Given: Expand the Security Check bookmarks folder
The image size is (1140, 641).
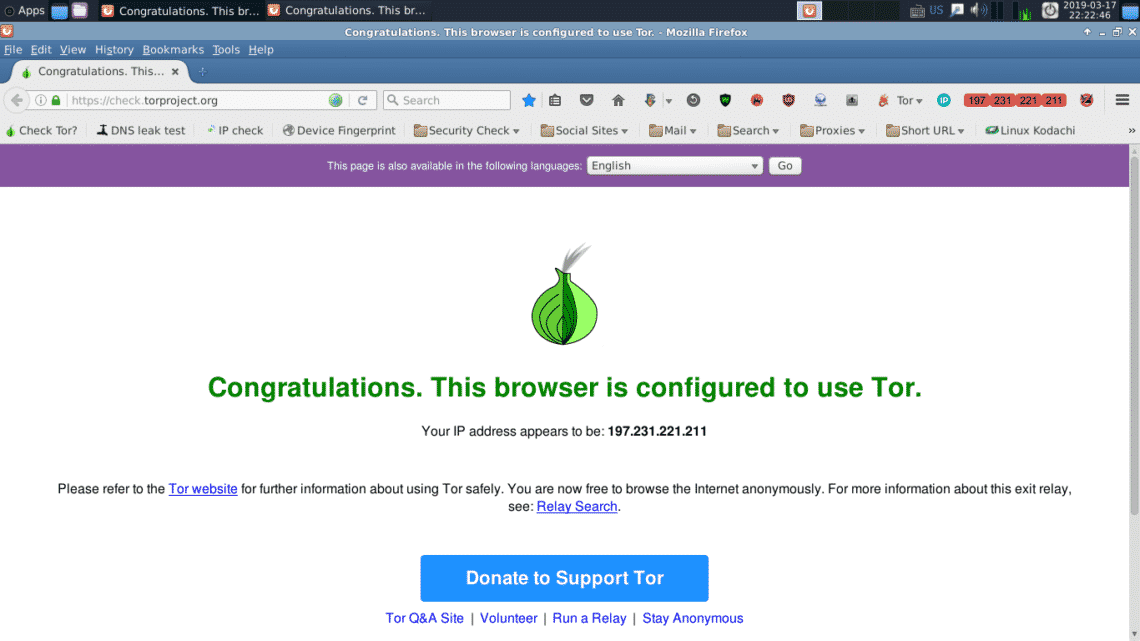Looking at the screenshot, I should pos(466,131).
